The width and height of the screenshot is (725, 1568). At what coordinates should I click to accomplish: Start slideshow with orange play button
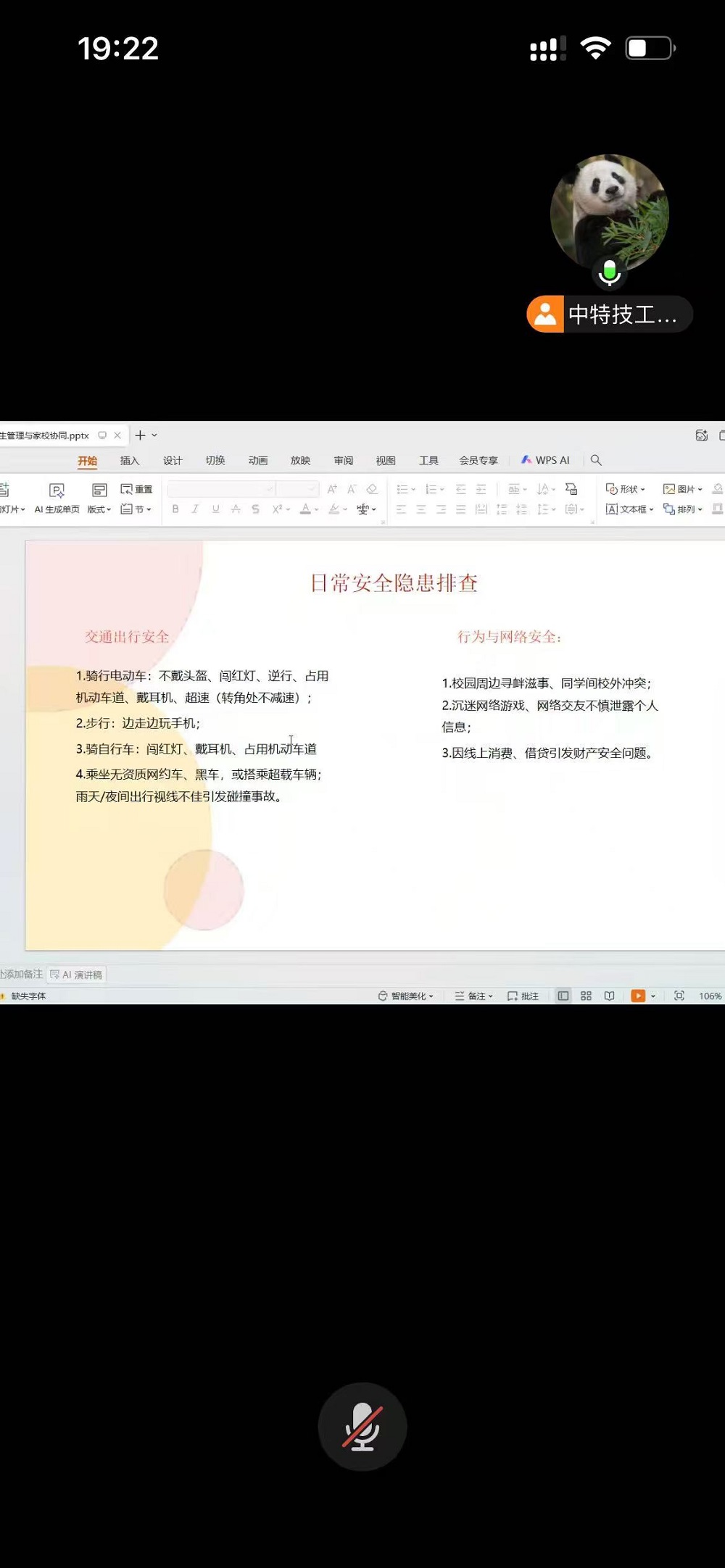[638, 996]
